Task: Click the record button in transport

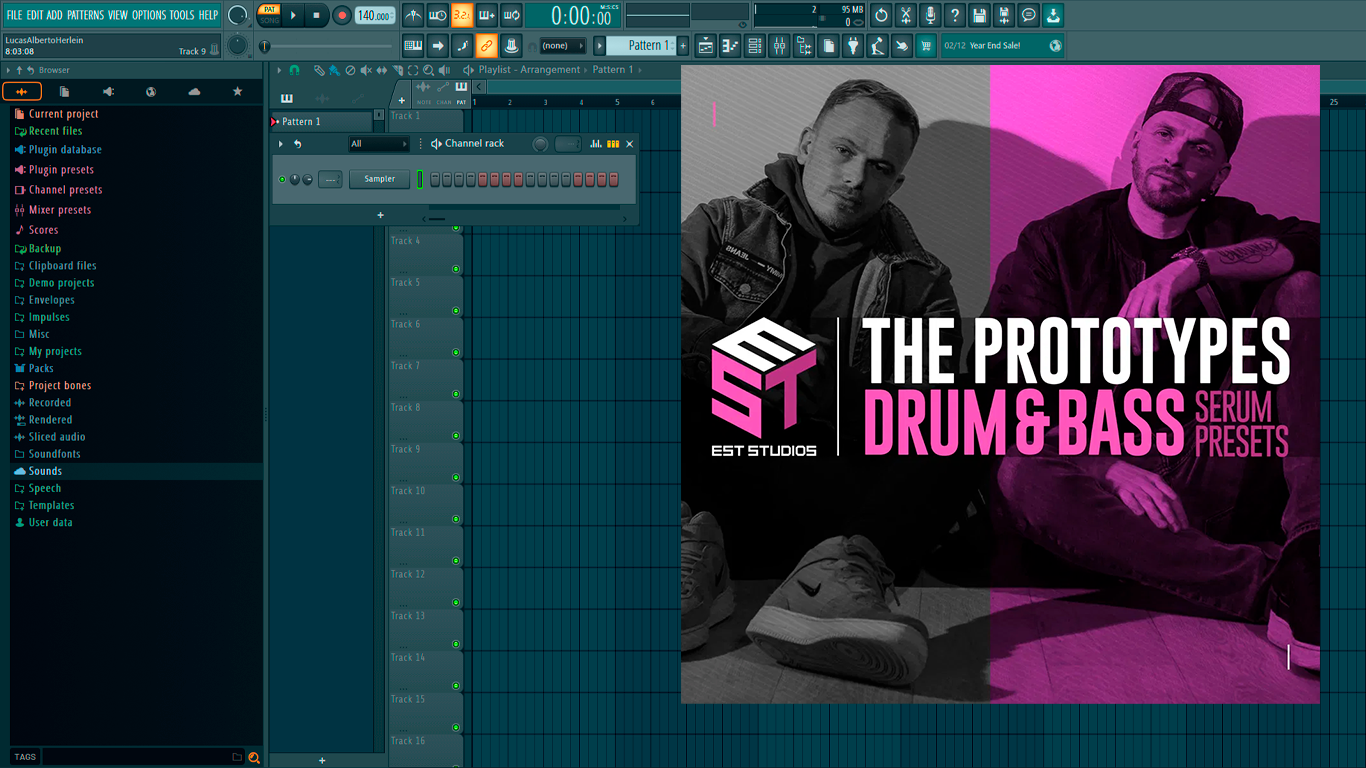Action: pyautogui.click(x=341, y=15)
